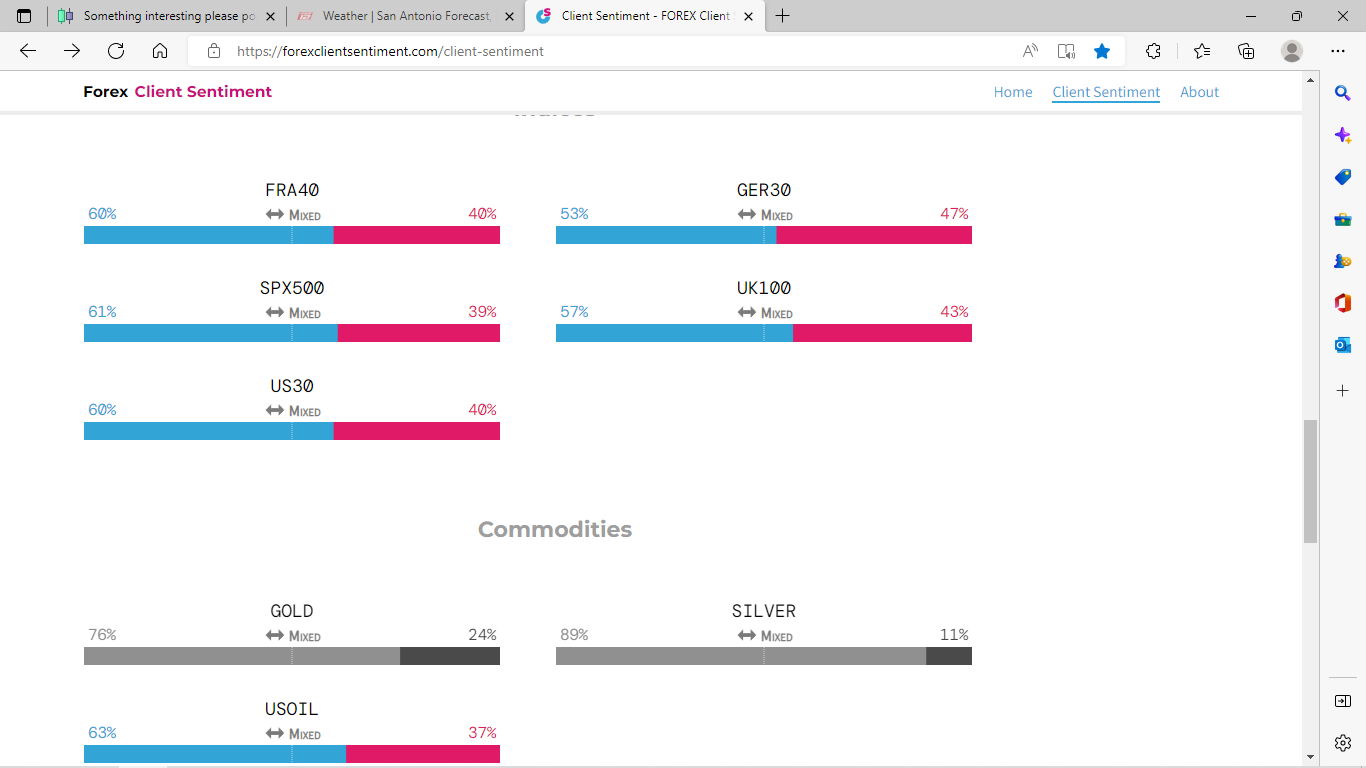Open the Collections icon in toolbar
The image size is (1366, 768).
click(1246, 51)
